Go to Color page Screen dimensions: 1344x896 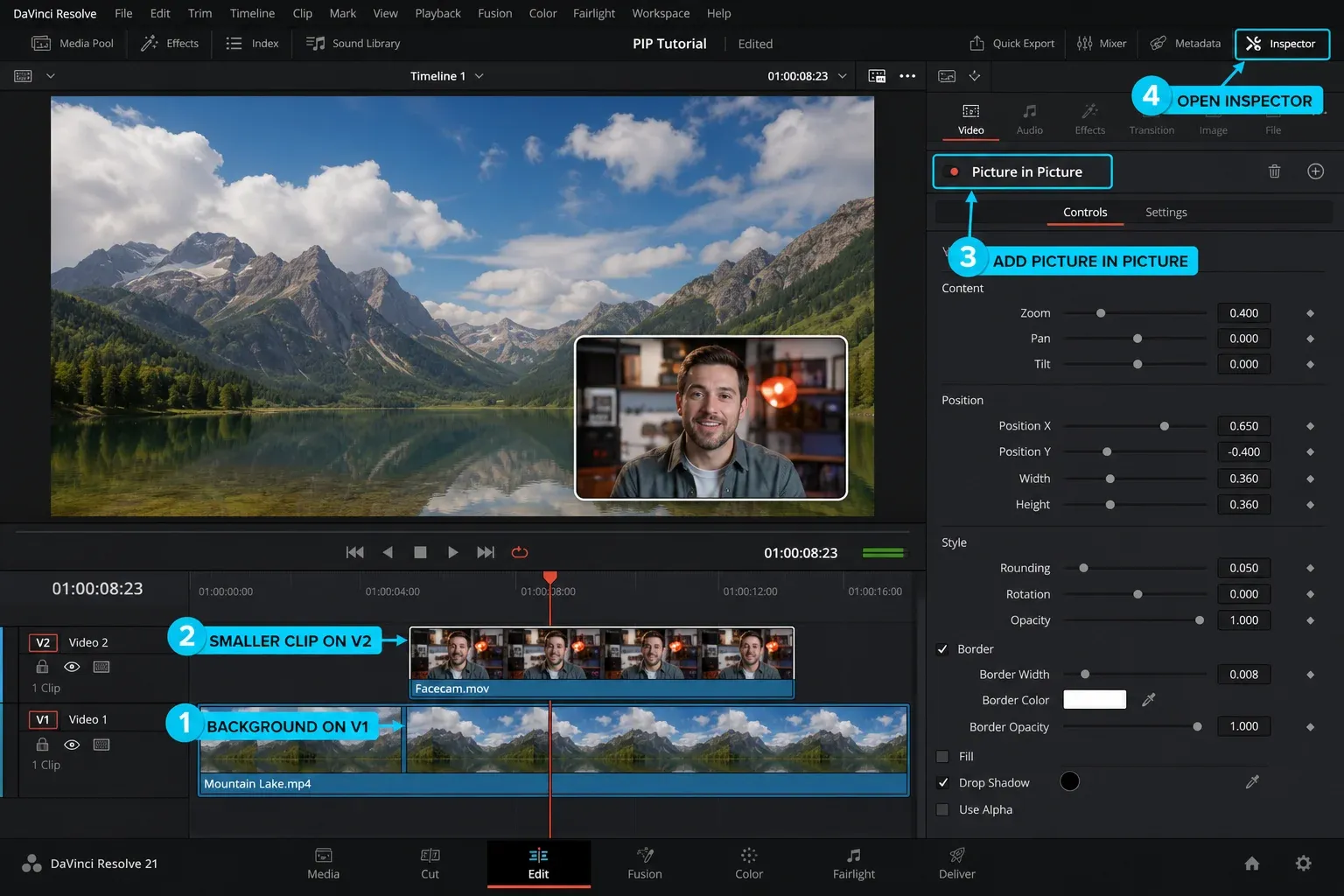tap(749, 864)
